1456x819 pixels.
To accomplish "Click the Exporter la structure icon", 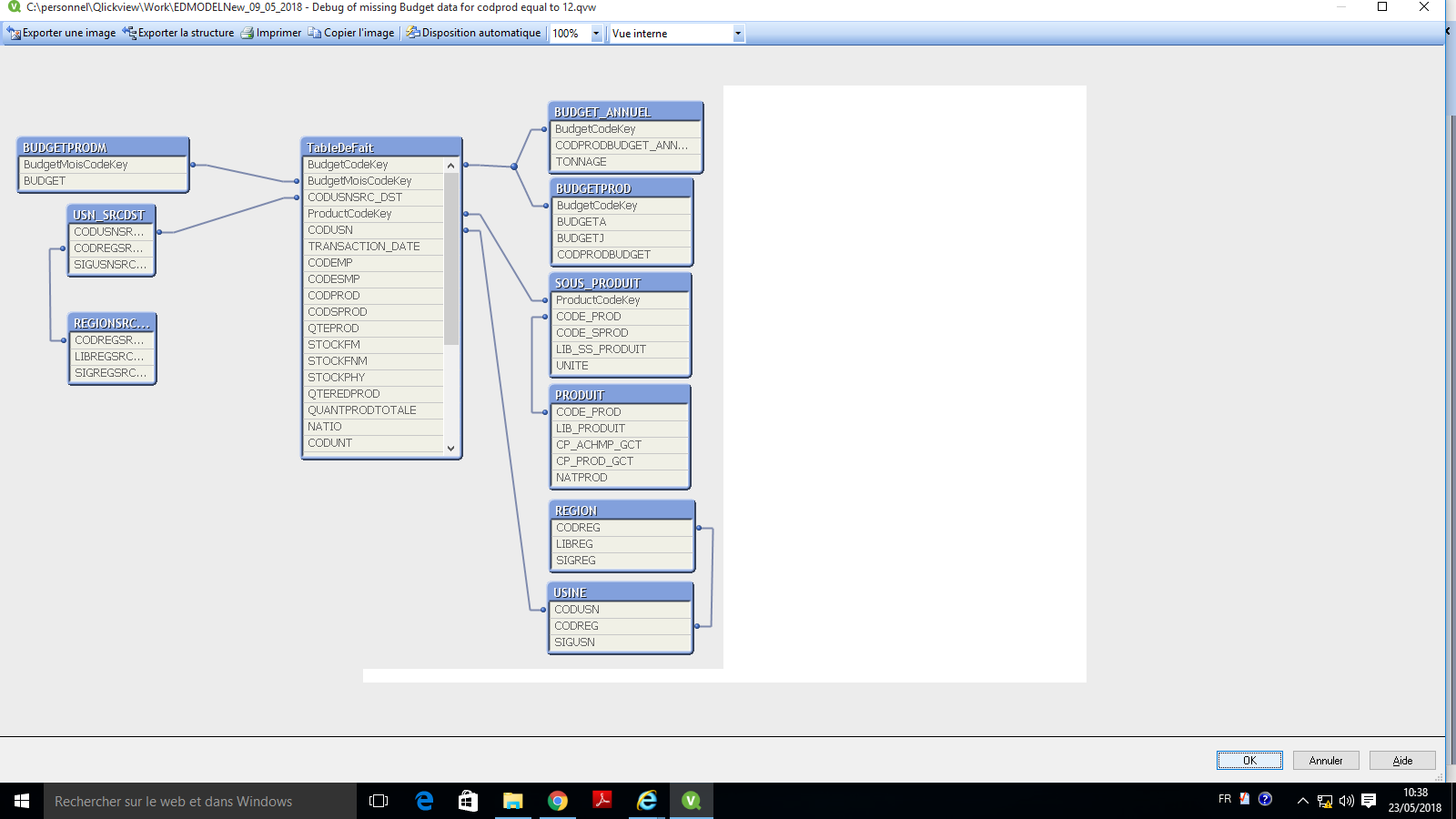I will tap(129, 33).
